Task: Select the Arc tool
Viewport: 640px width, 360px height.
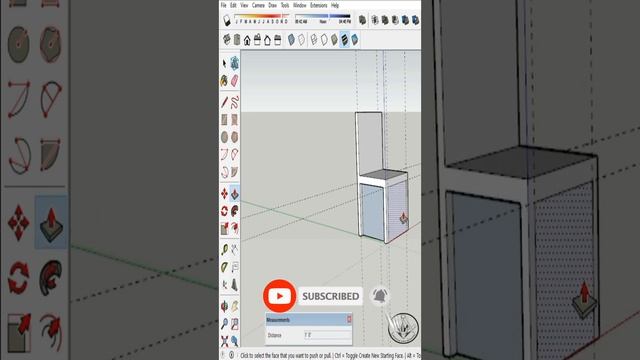Action: (x=224, y=154)
